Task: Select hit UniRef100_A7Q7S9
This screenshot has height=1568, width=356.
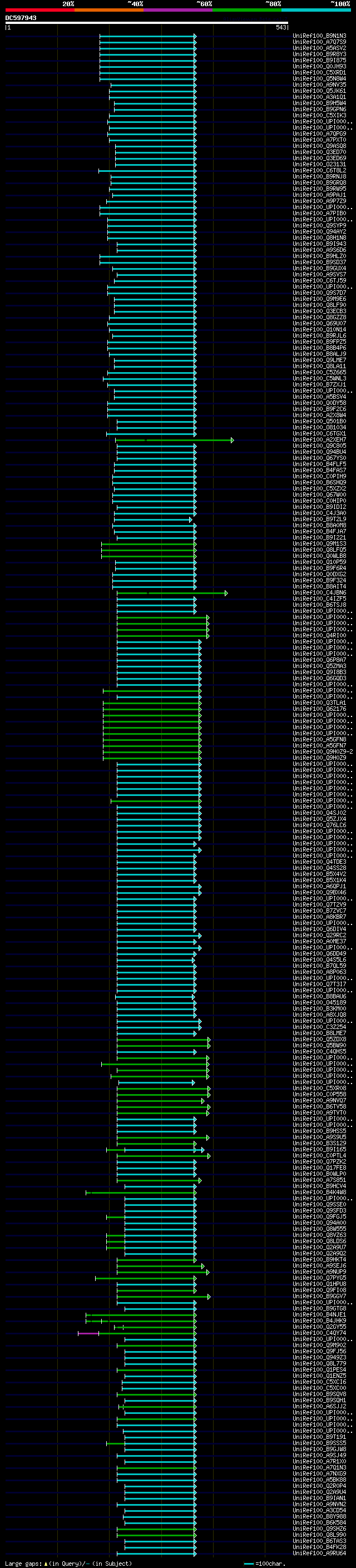Action: point(319,42)
